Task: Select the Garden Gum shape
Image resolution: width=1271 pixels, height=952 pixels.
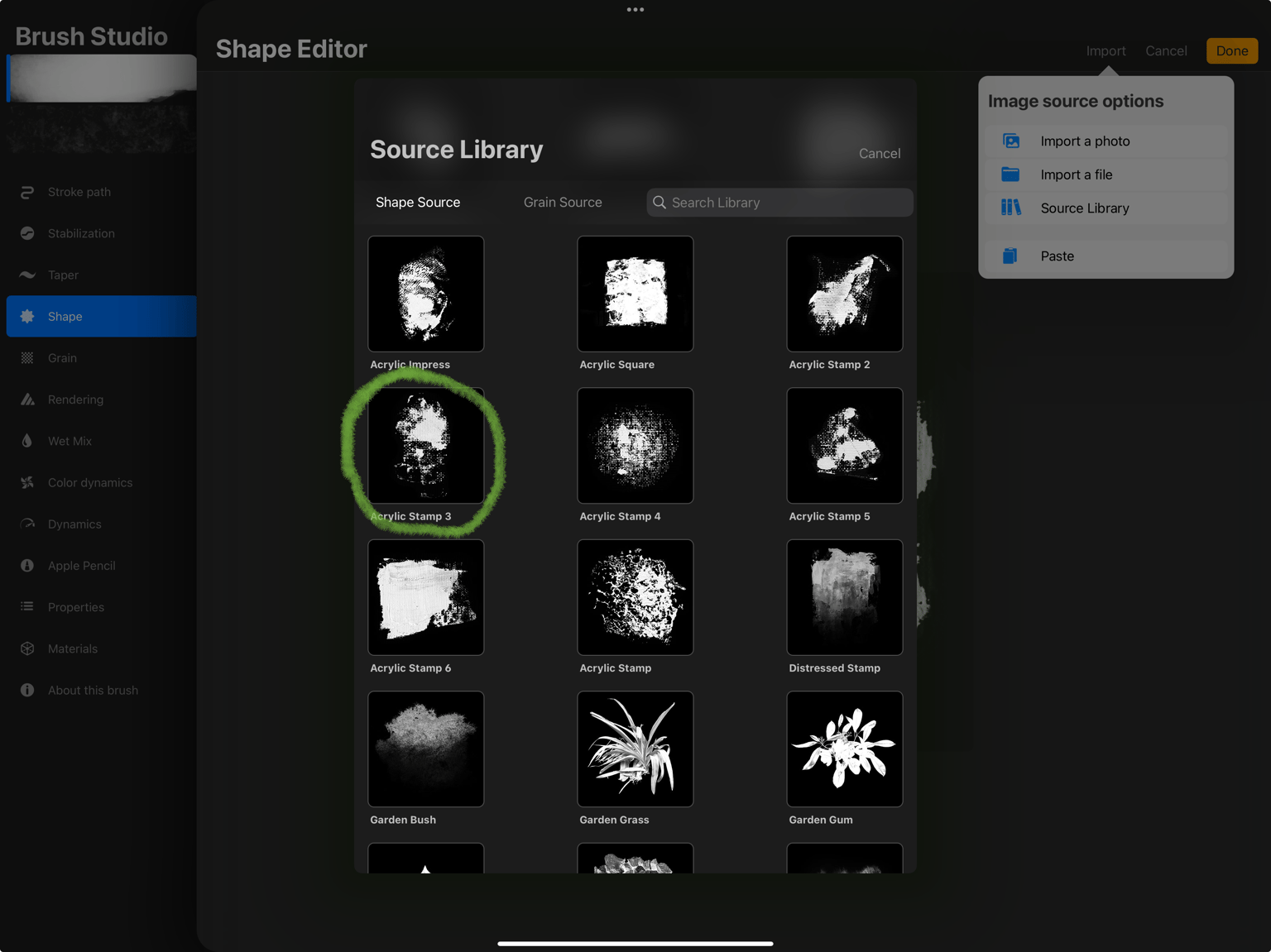Action: coord(845,749)
